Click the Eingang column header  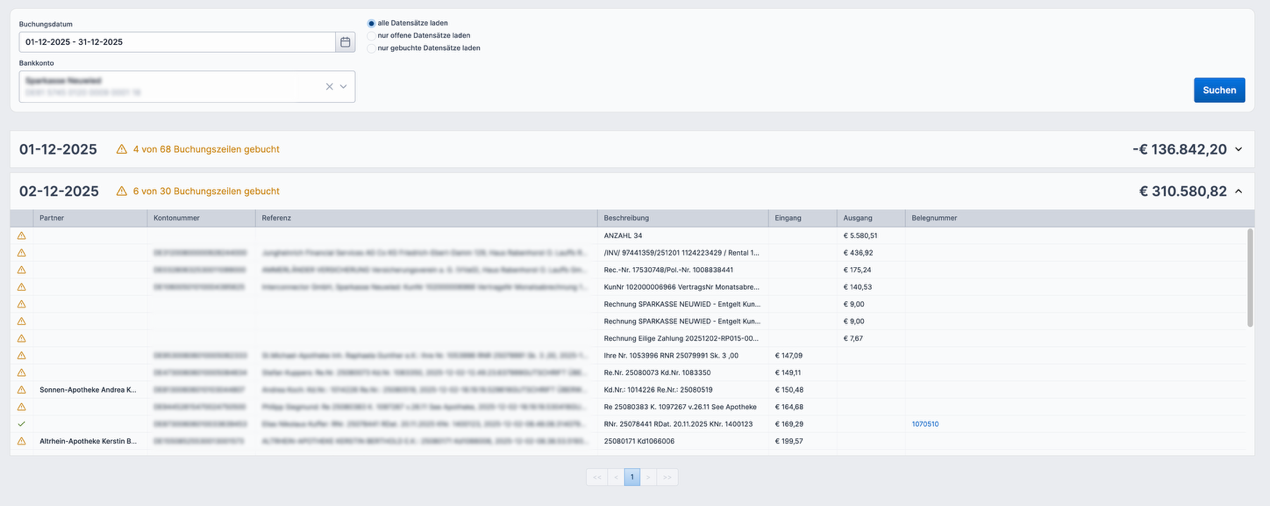[x=788, y=218]
